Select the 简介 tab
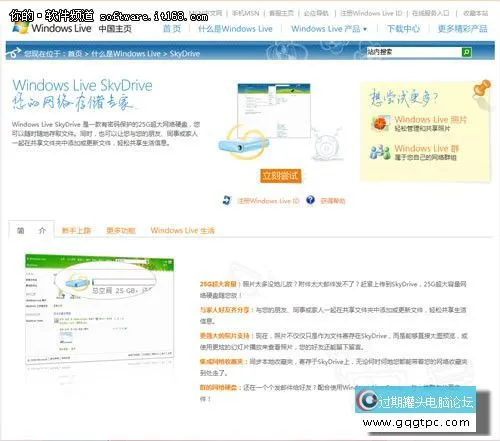The height and width of the screenshot is (441, 500). click(x=31, y=230)
